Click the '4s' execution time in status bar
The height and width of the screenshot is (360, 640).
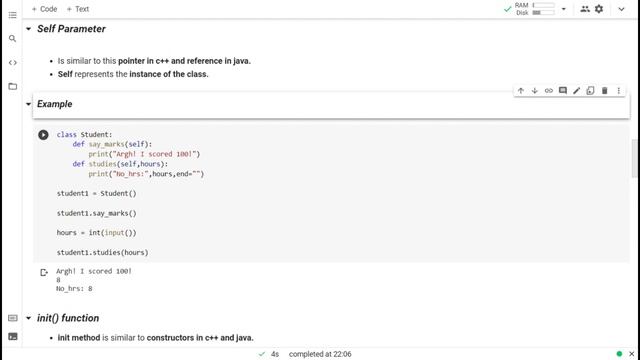275,354
